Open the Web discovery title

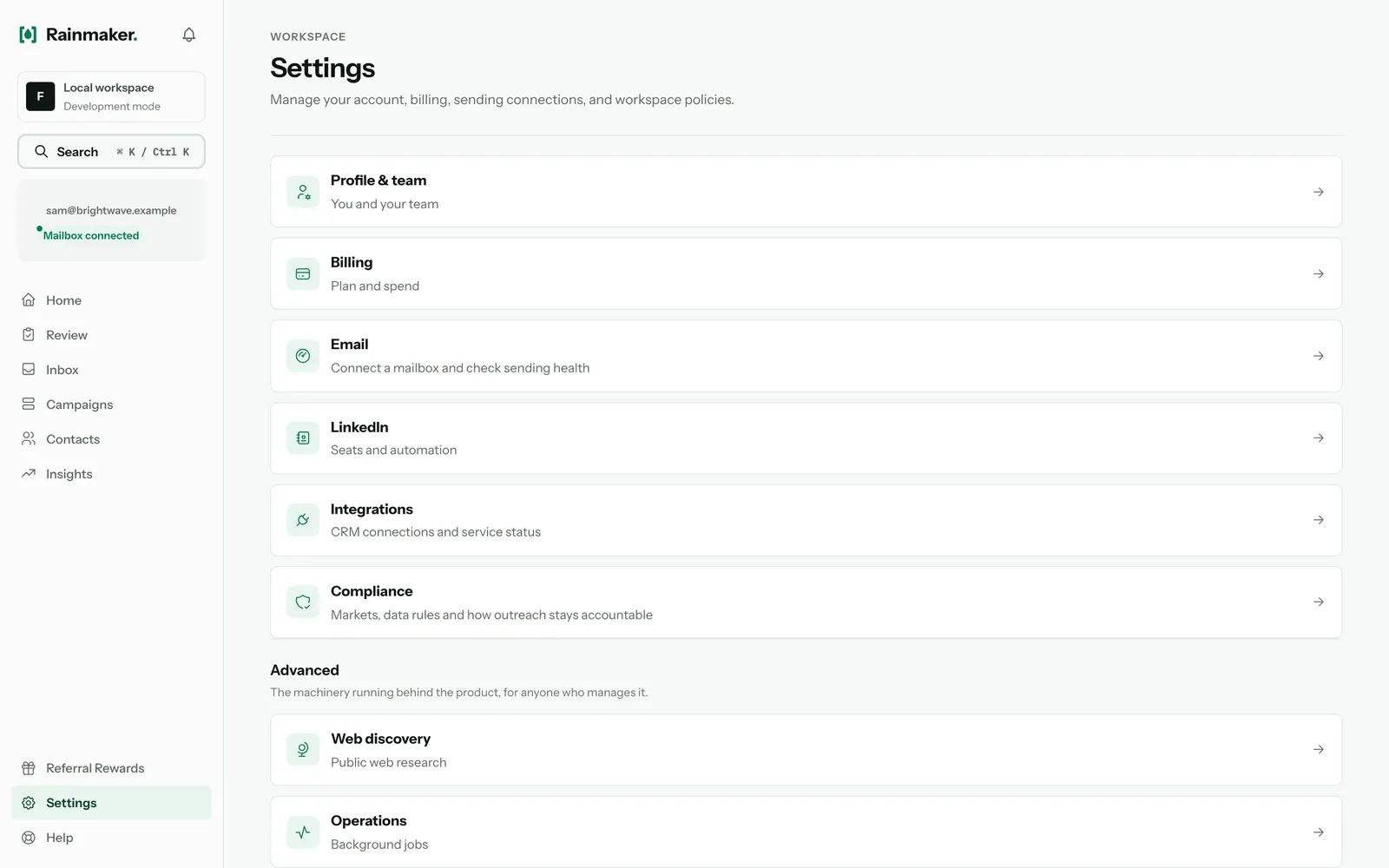[380, 739]
